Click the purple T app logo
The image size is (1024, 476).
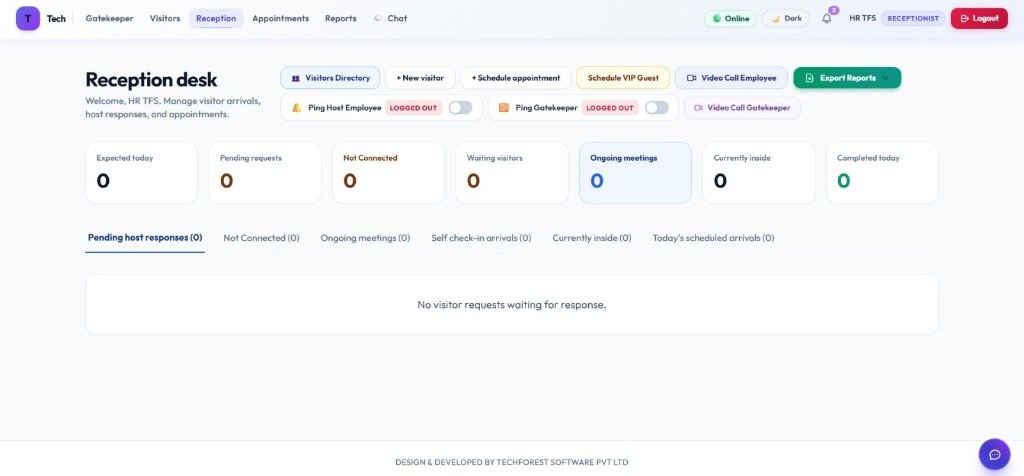coord(28,18)
